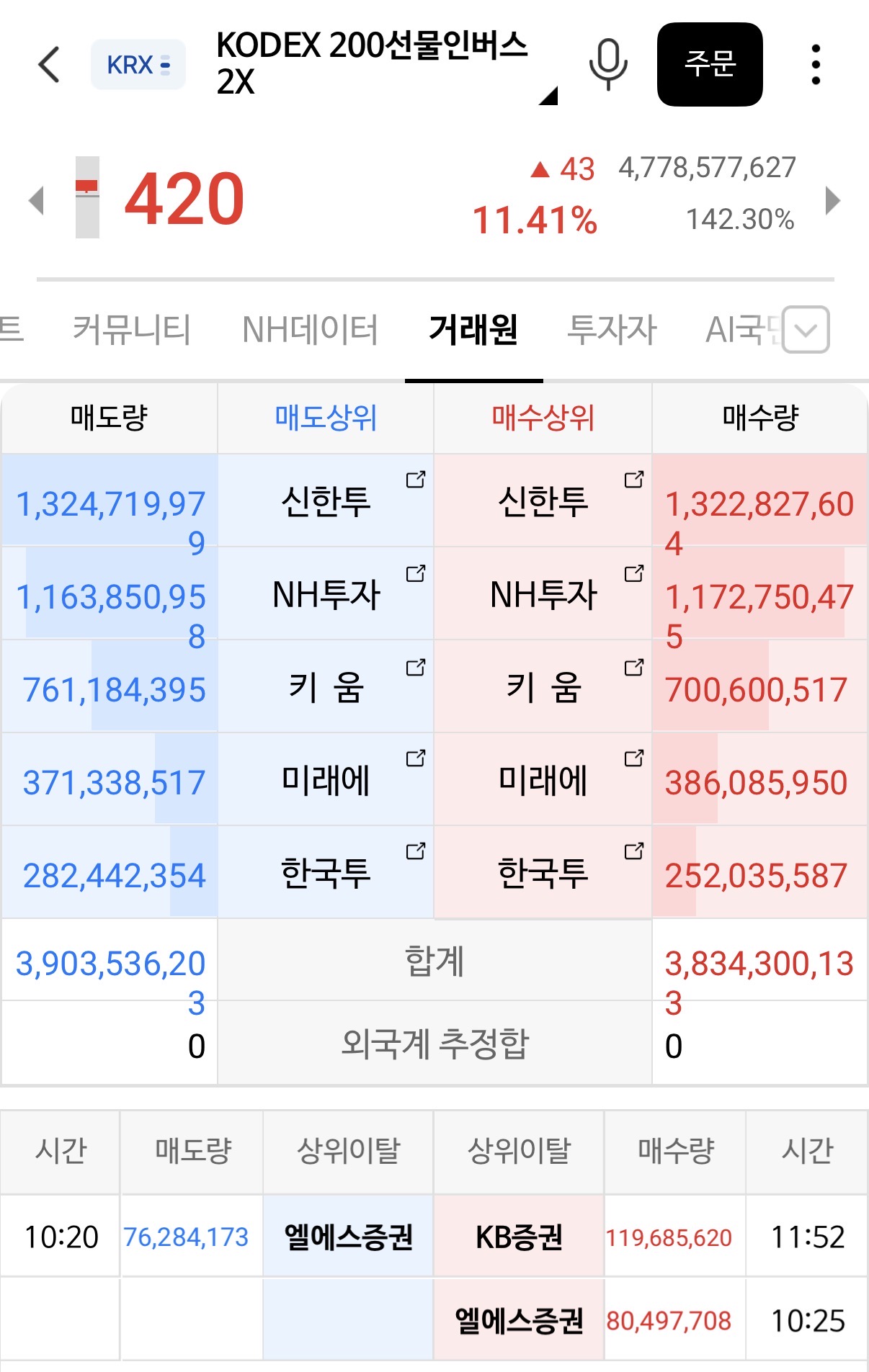Switch to the 커뮤니티 tab
The width and height of the screenshot is (869, 1372).
pyautogui.click(x=132, y=330)
